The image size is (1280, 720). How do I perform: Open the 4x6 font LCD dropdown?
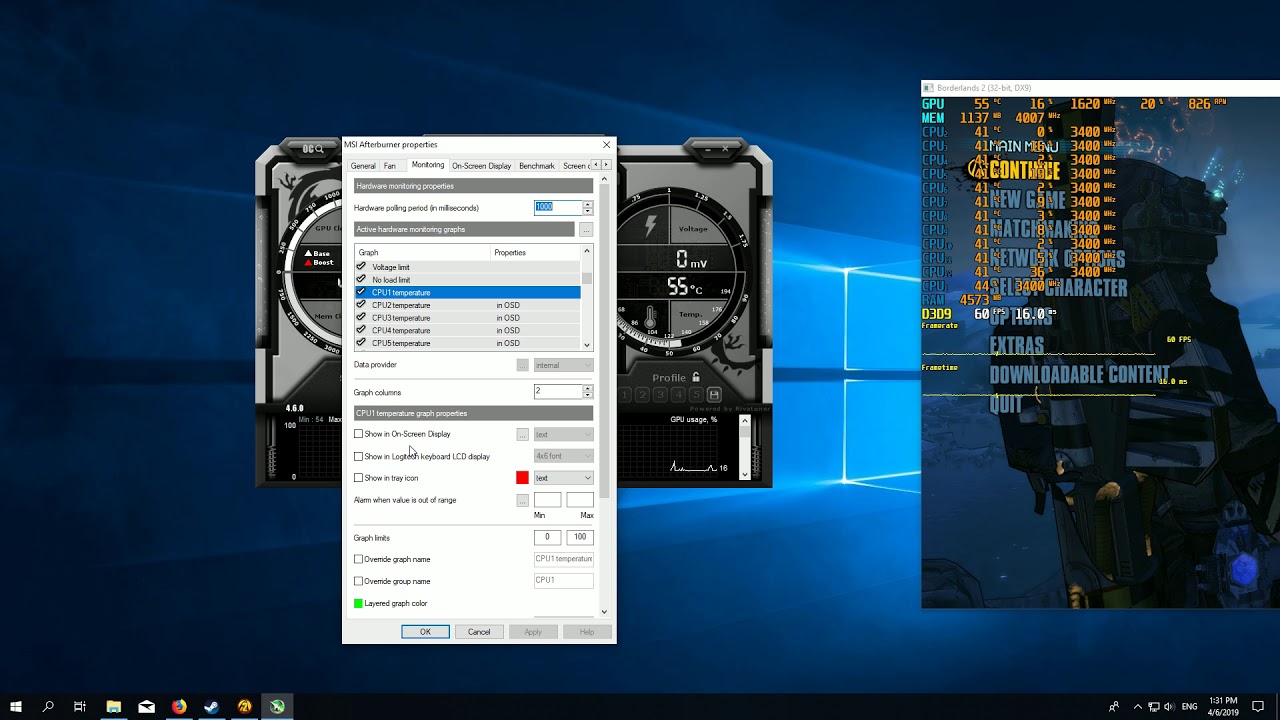click(x=563, y=456)
